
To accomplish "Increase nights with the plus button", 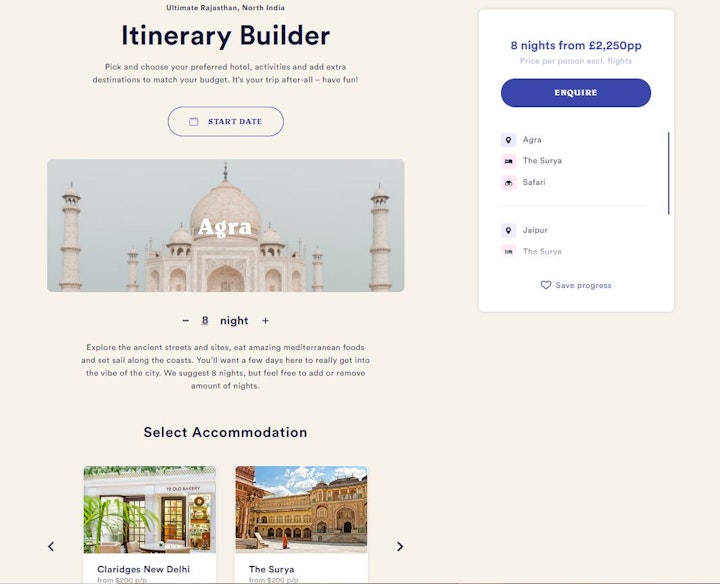I will (265, 320).
